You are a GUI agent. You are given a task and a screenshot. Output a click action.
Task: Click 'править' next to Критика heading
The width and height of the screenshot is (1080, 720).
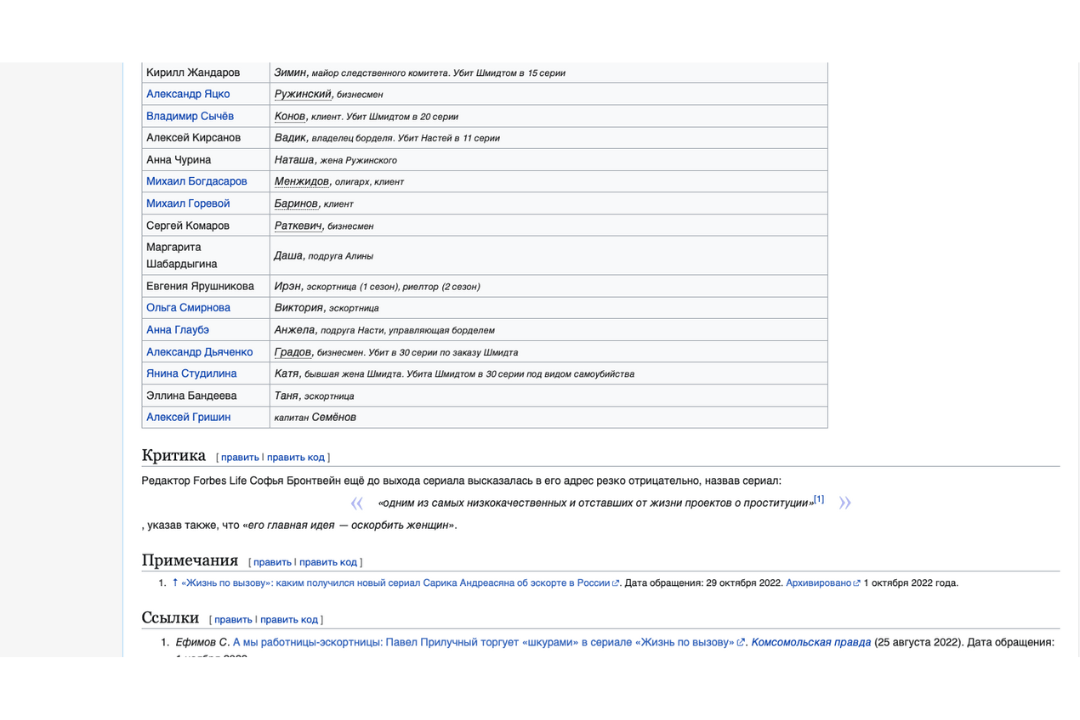click(240, 457)
